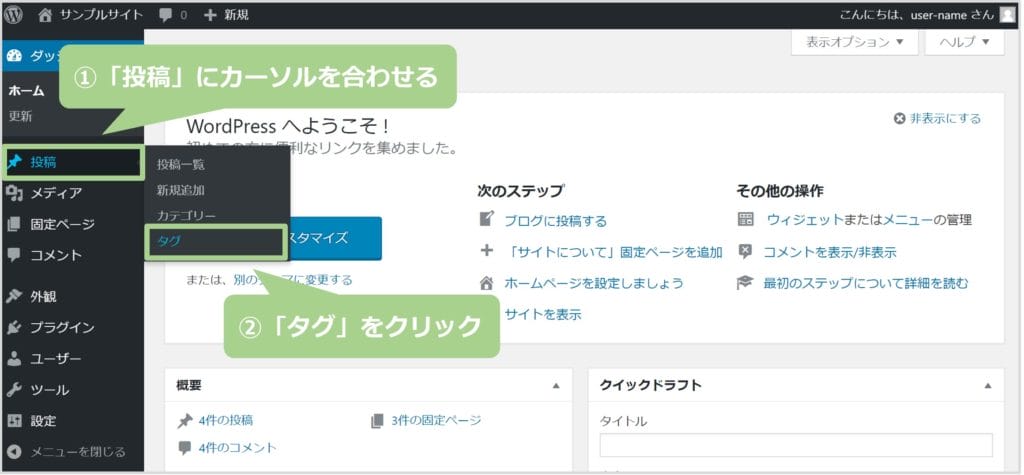
Task: Click the pages icon beside 固定ページ
Action: click(x=14, y=225)
